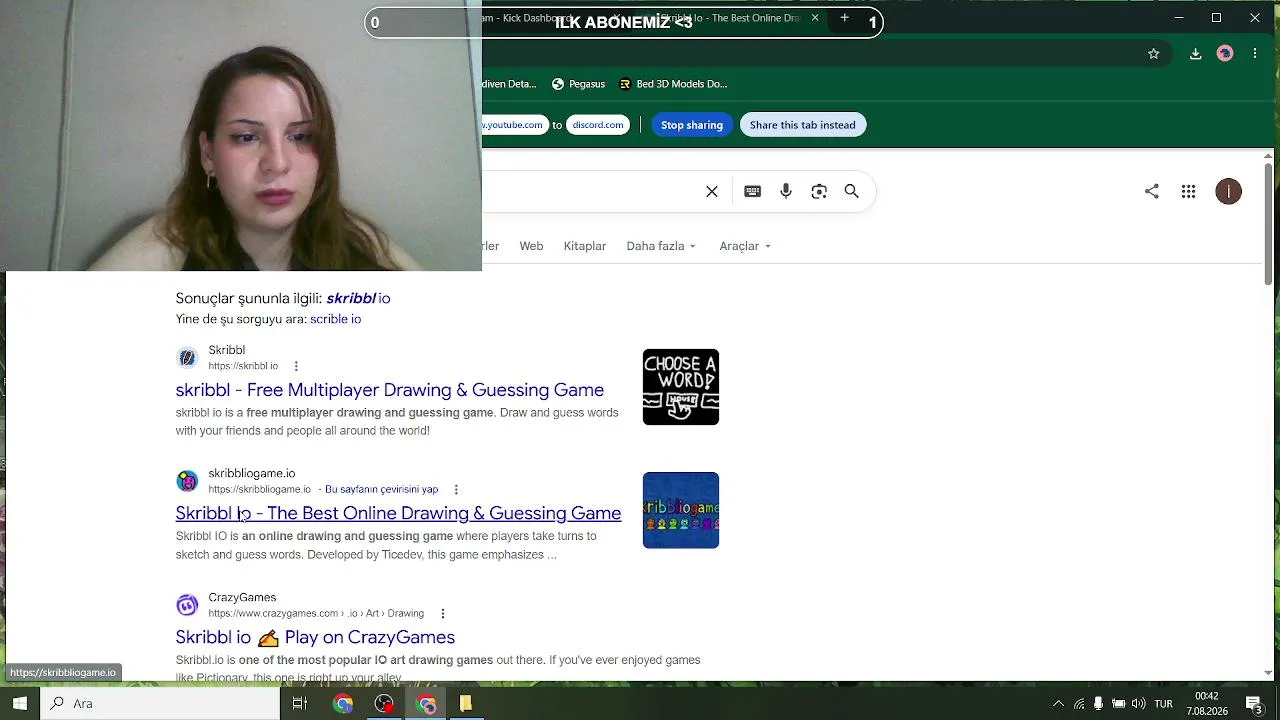Open the volume control in the tray
Image resolution: width=1280 pixels, height=720 pixels.
coord(1139,704)
